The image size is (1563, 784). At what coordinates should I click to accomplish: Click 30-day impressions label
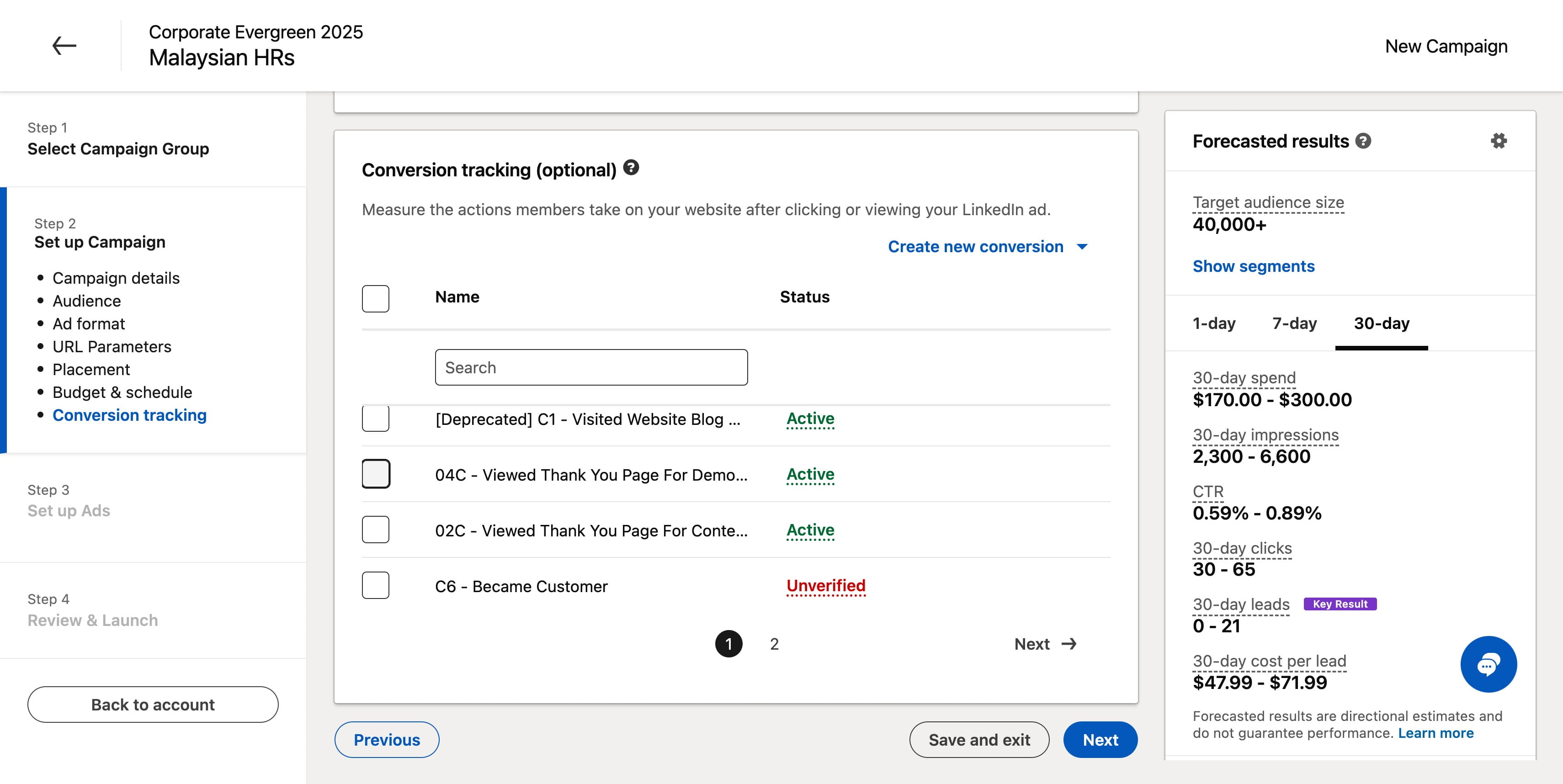coord(1265,435)
